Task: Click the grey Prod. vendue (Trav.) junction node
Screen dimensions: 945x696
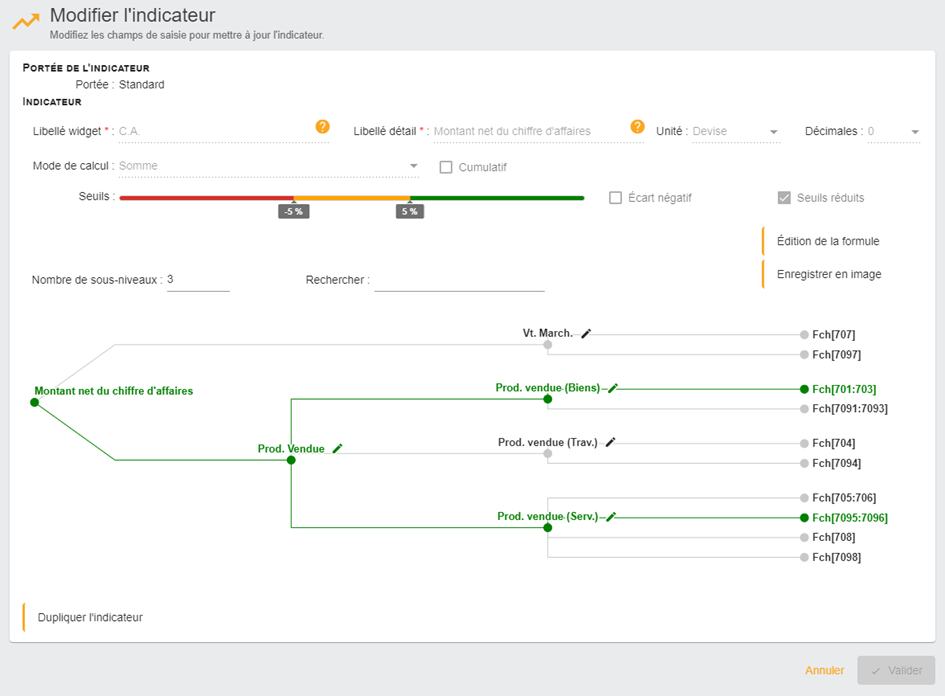Action: click(547, 454)
